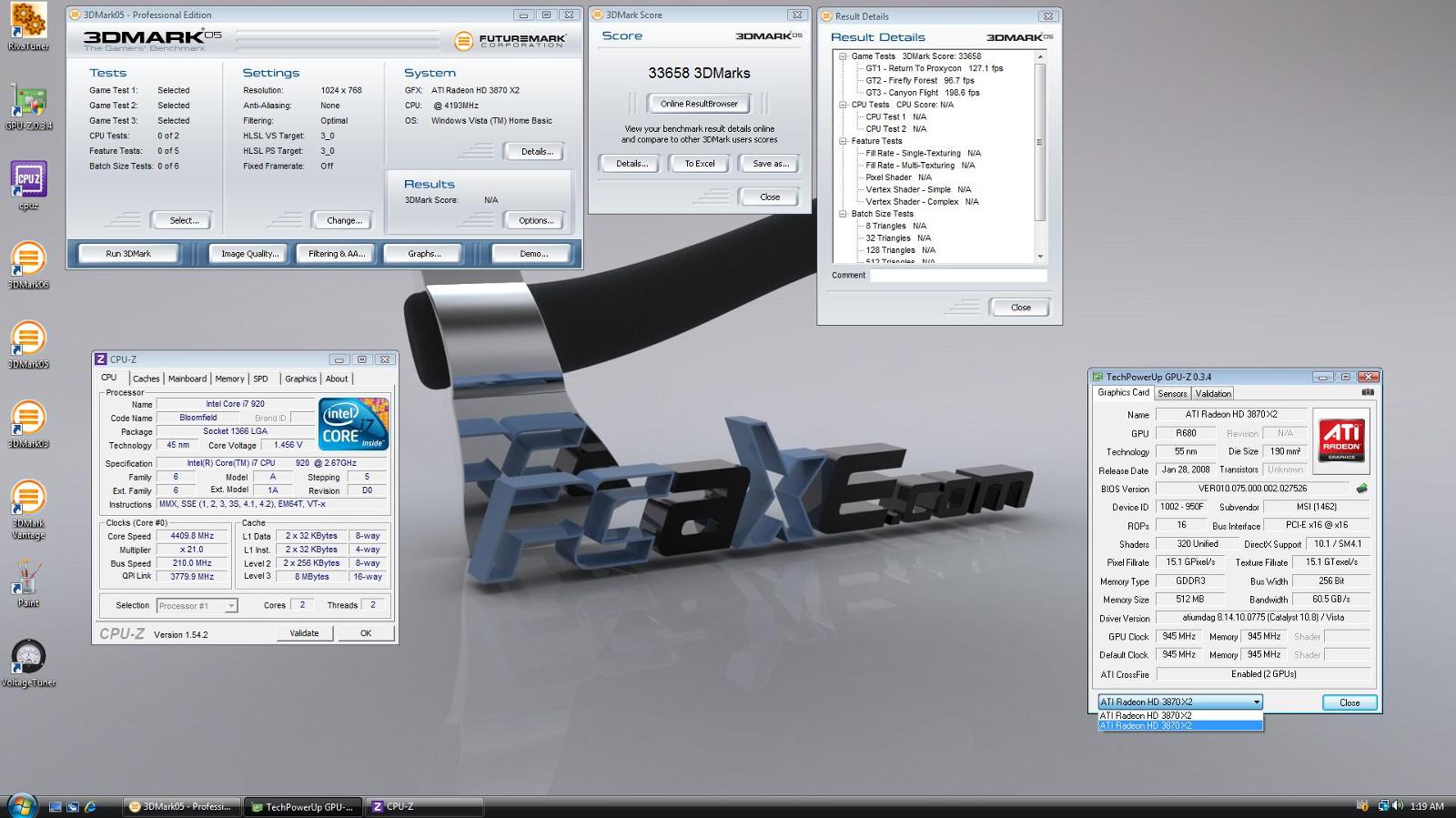Open the About tab in CPU-Z
Viewport: 1456px width, 818px height.
pyautogui.click(x=337, y=379)
